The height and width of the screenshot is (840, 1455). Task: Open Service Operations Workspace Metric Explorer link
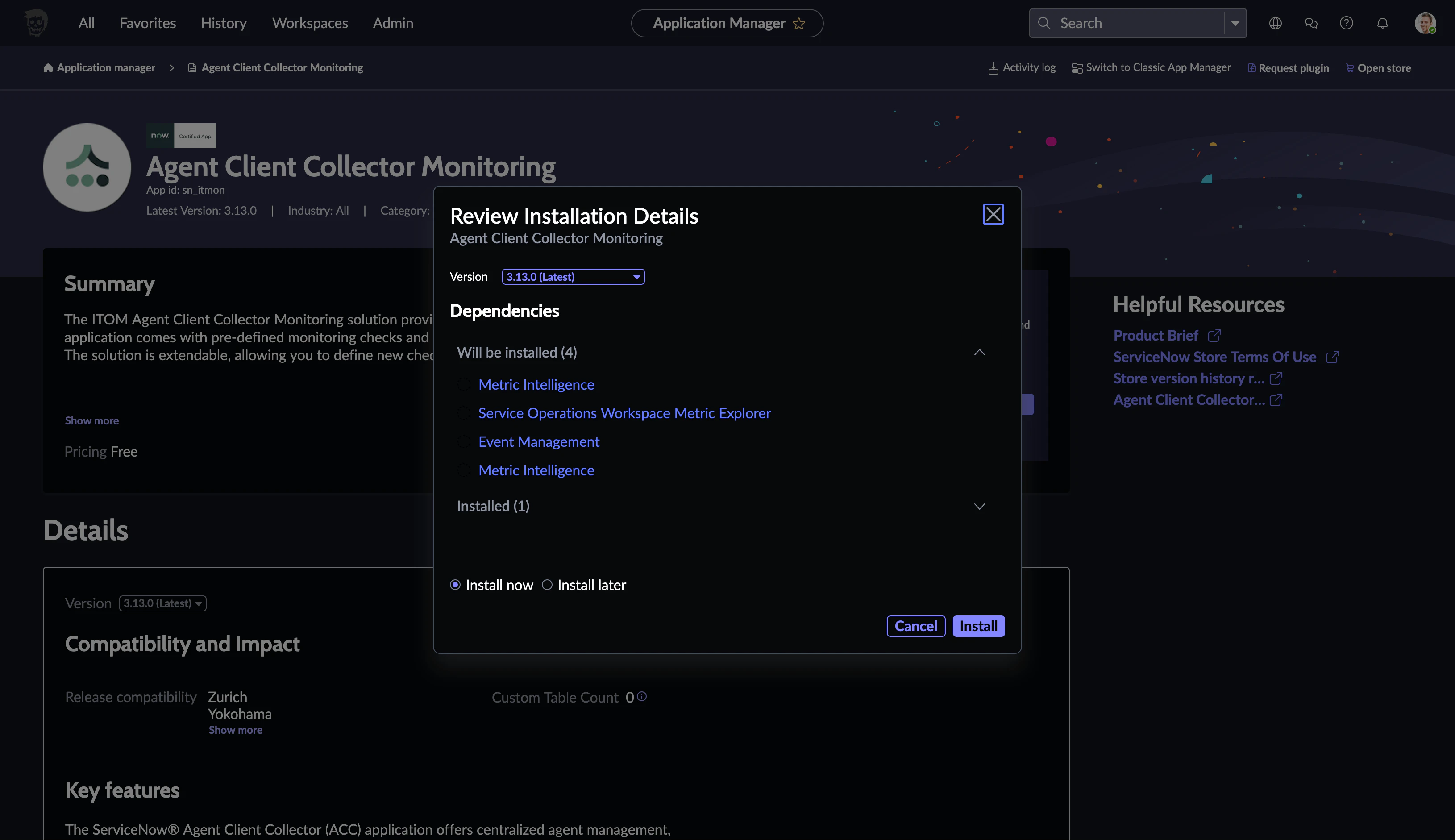click(624, 414)
